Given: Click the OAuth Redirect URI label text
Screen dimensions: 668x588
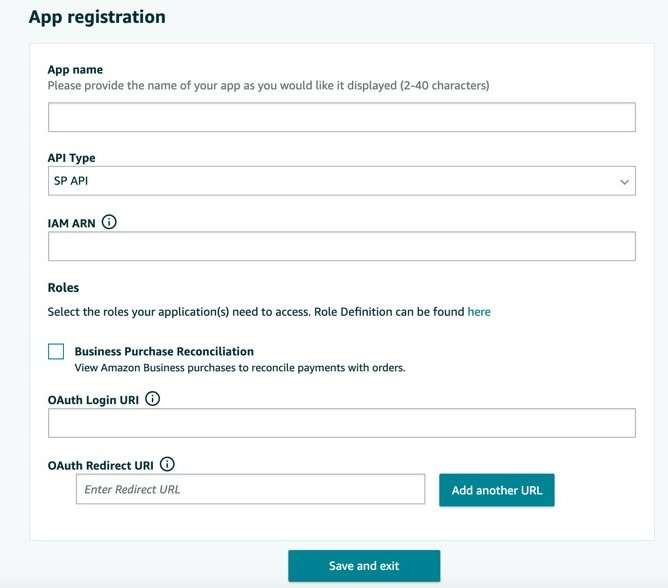Looking at the screenshot, I should coord(100,466).
